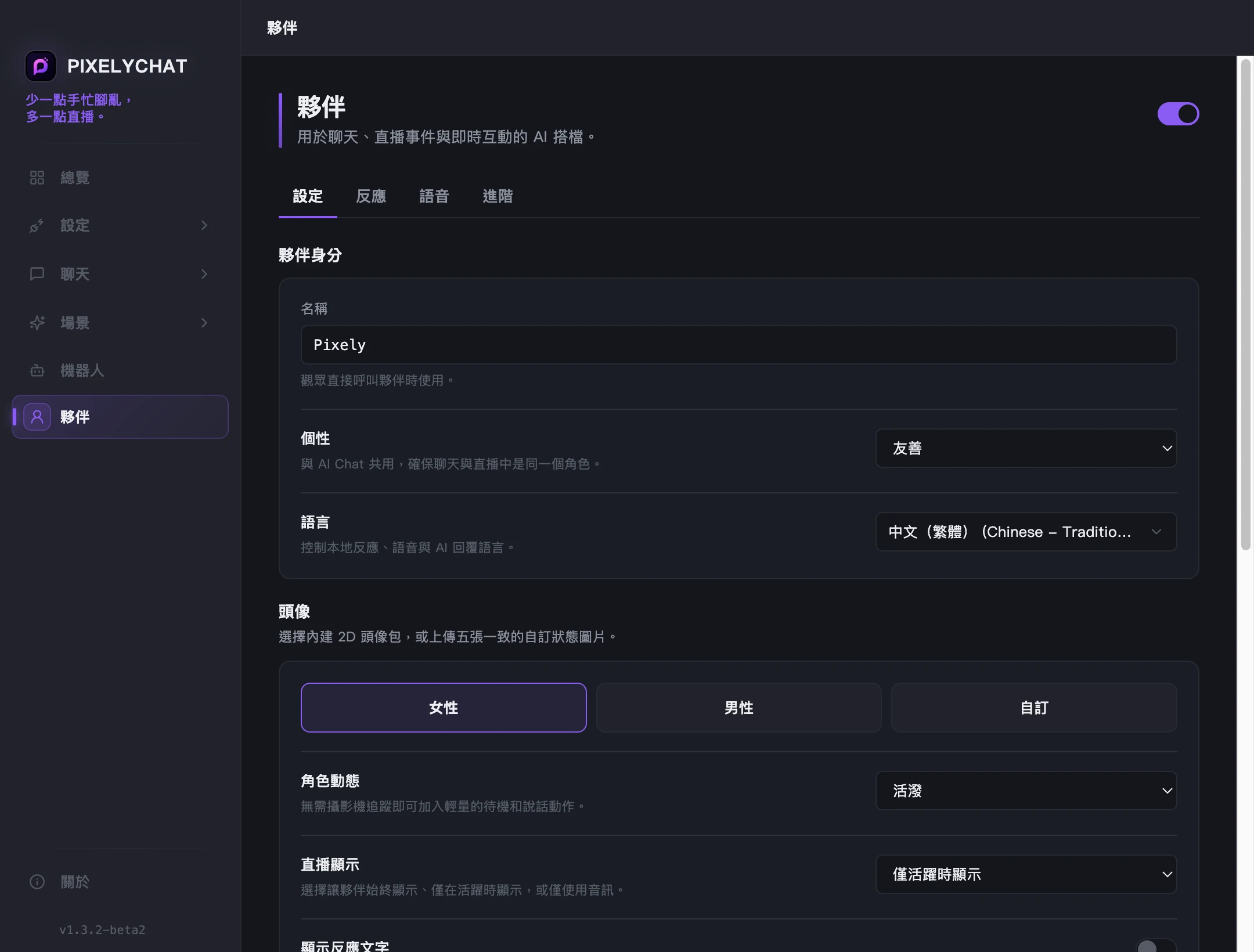Open the 個性 dropdown showing 友善
Screen dimensions: 1254x952
pos(1026,448)
